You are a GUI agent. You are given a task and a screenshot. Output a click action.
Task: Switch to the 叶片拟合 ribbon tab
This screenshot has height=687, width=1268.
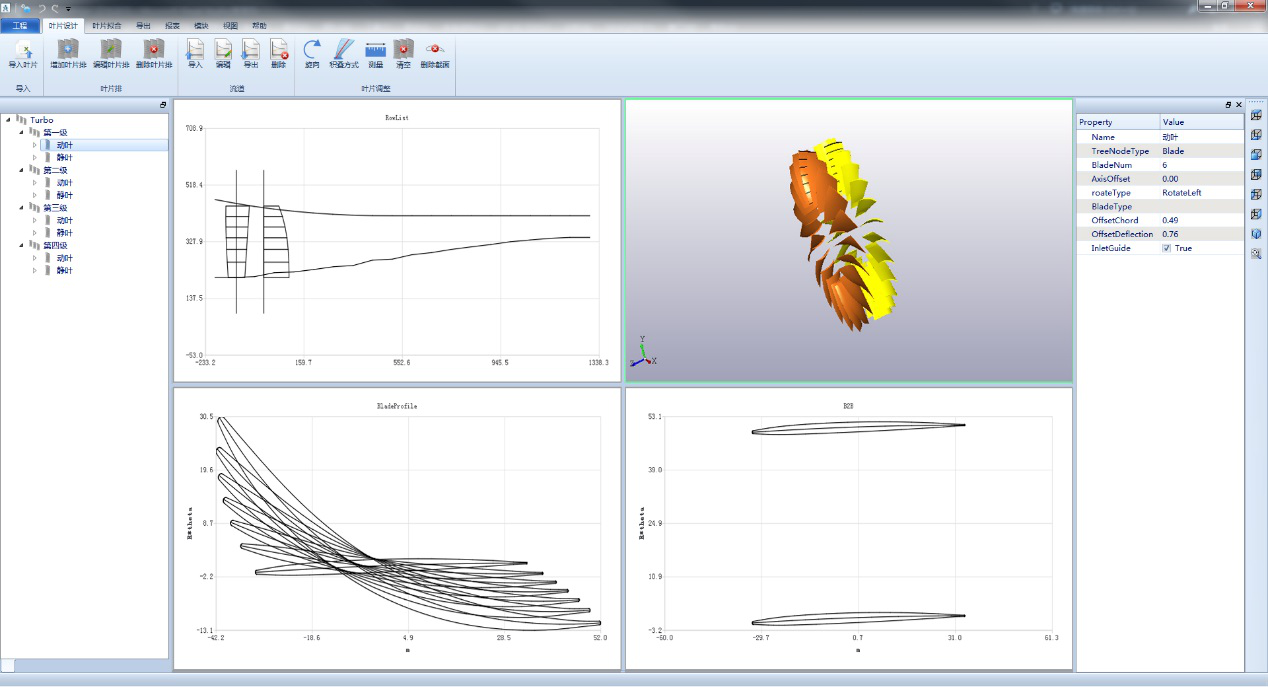(x=106, y=25)
